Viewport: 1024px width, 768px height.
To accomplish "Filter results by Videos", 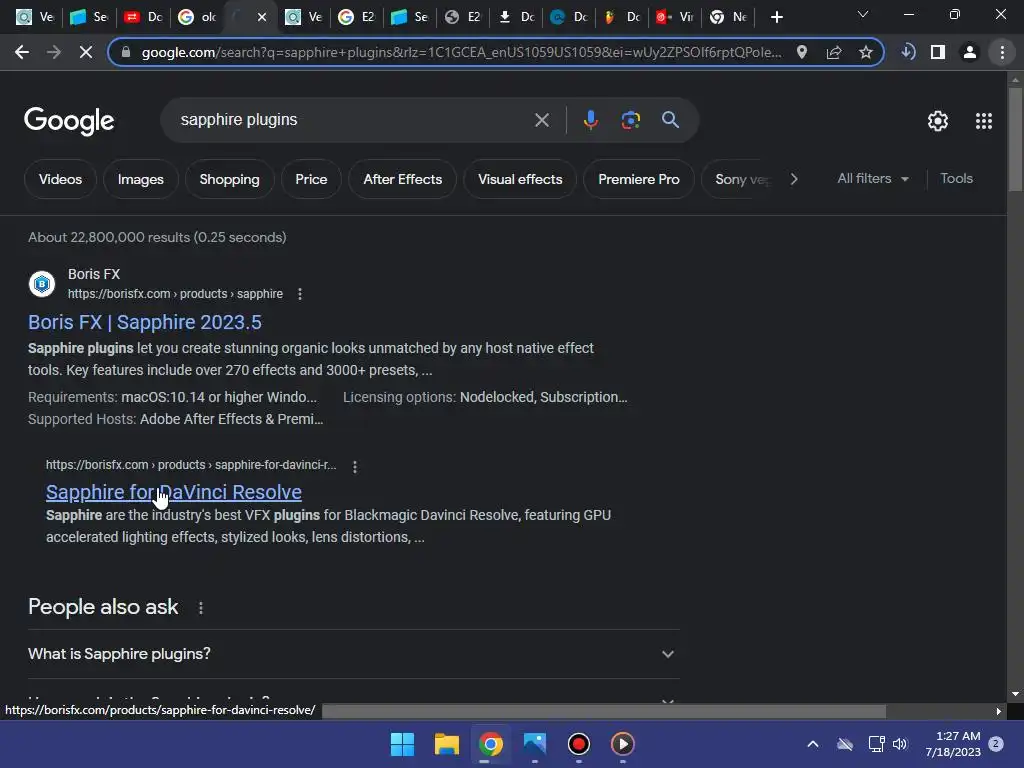I will (x=60, y=179).
